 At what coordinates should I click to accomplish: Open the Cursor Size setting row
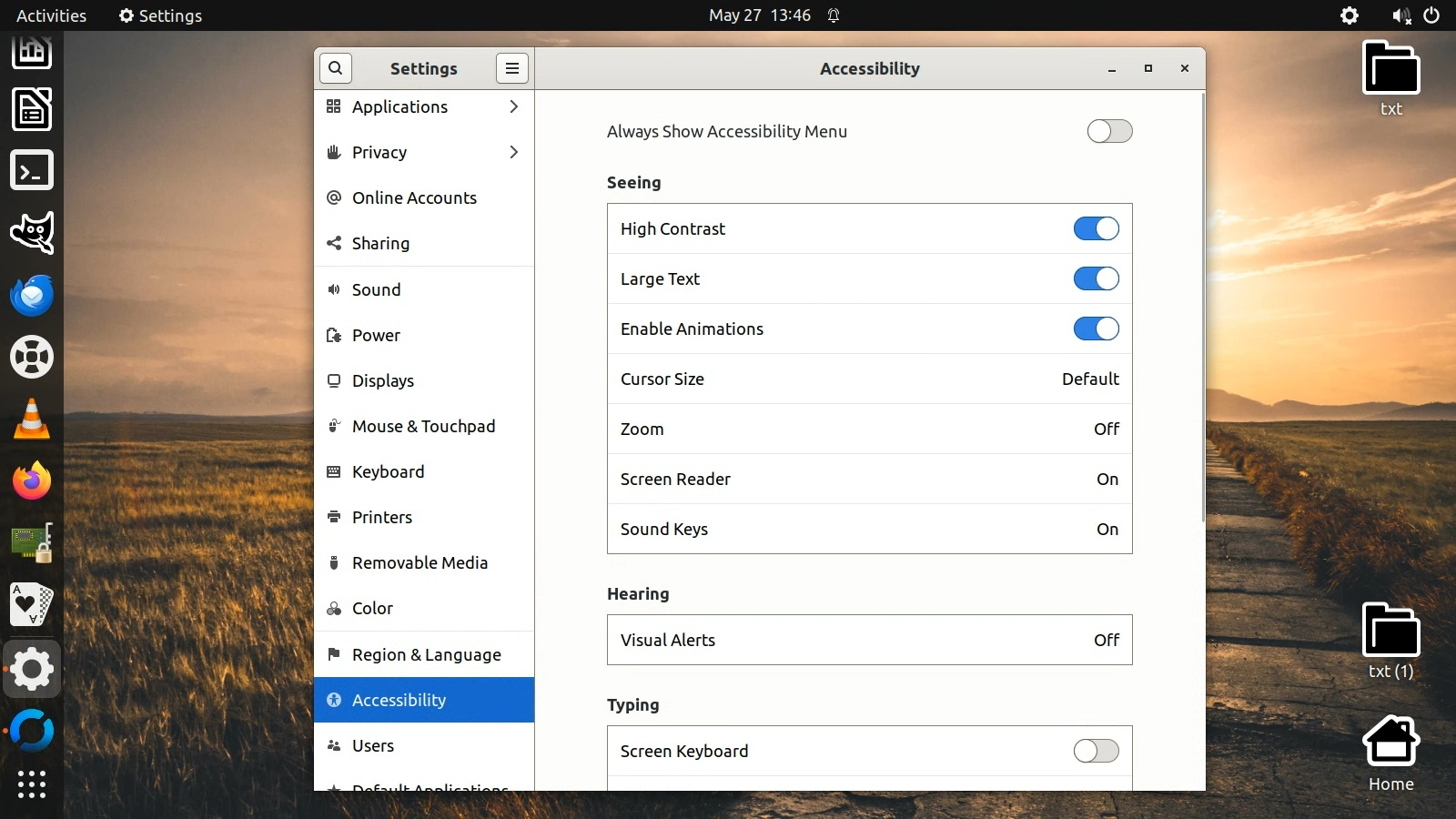point(869,379)
